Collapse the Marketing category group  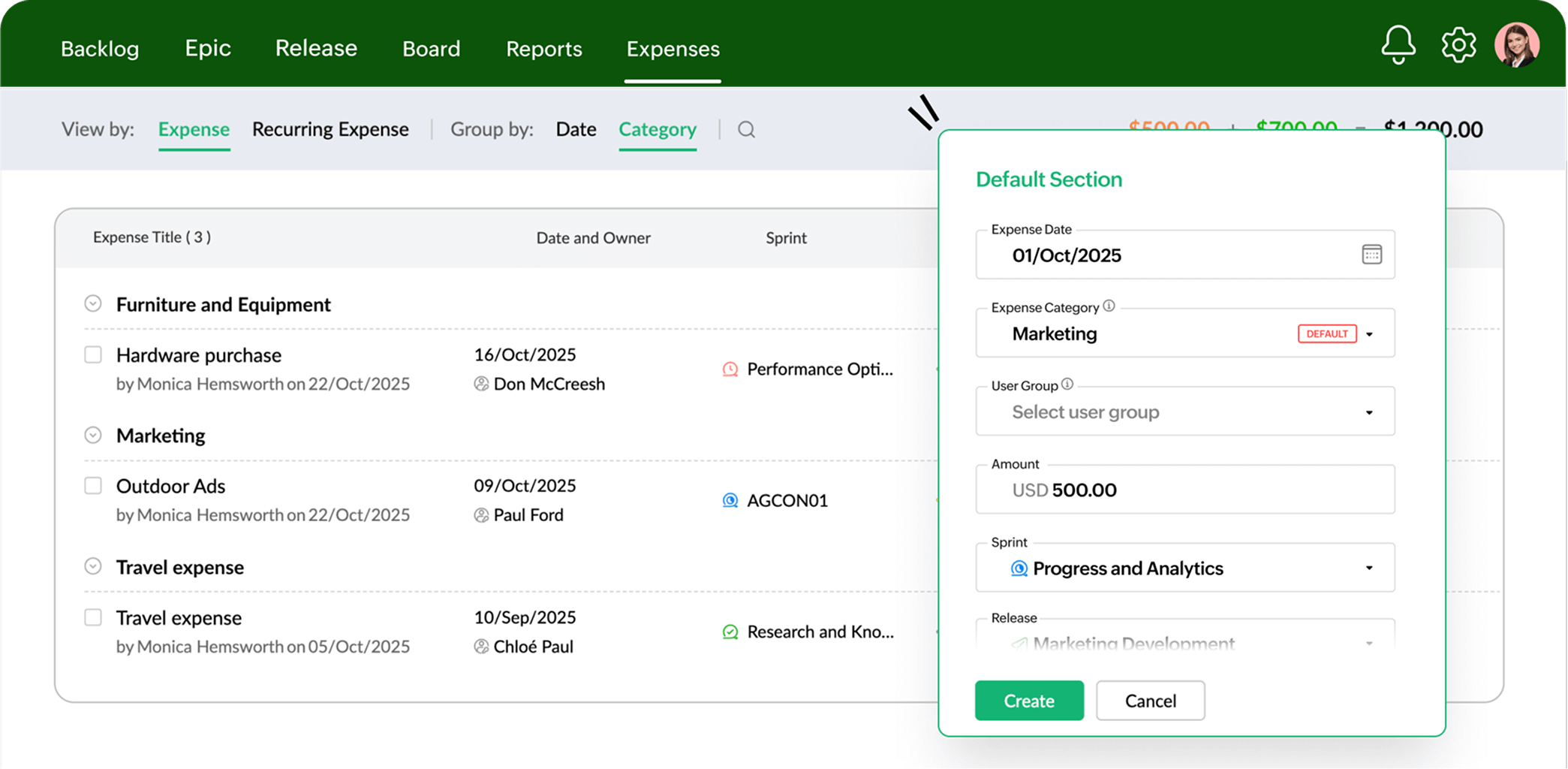[93, 434]
